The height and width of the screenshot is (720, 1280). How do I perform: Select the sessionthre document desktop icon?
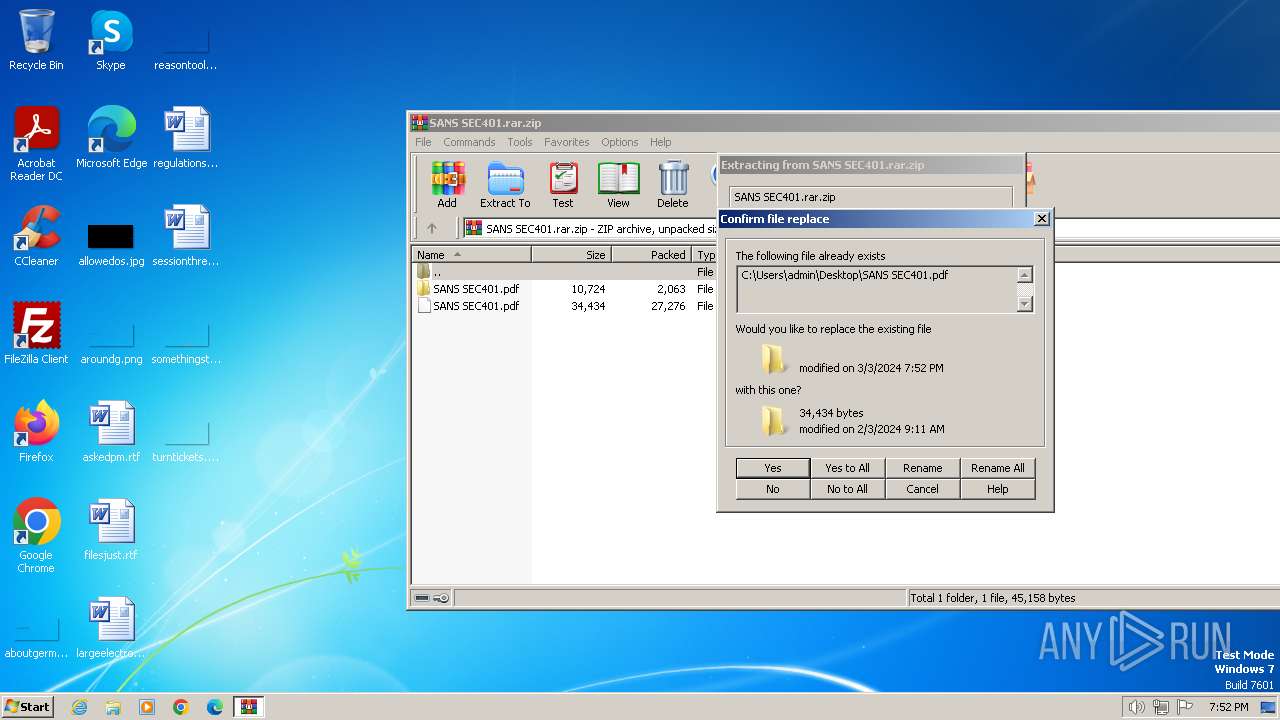(186, 236)
